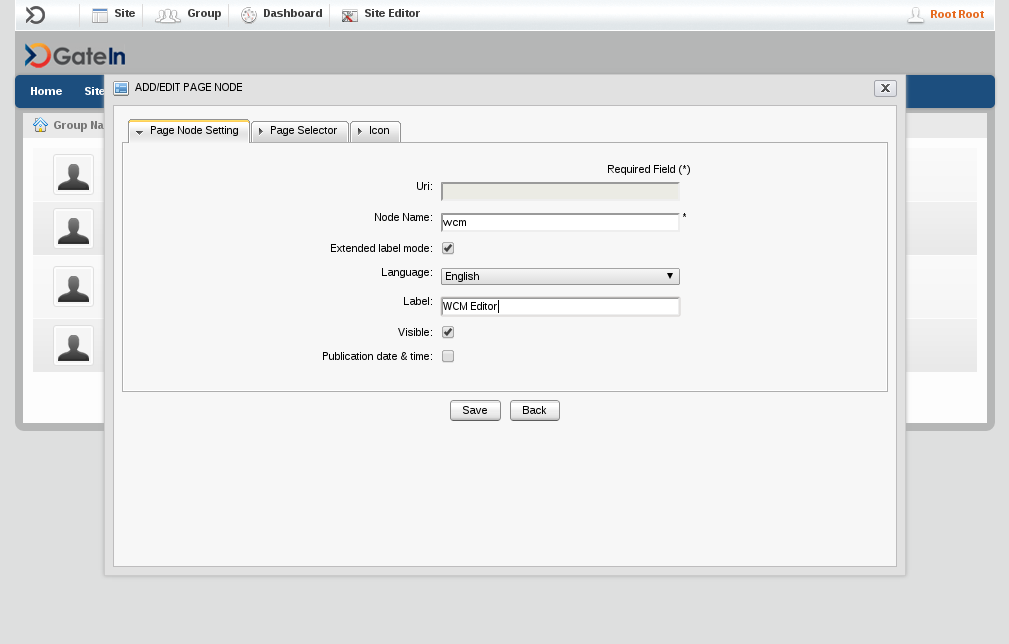Open the Group menu
1009x644 pixels.
(x=204, y=14)
